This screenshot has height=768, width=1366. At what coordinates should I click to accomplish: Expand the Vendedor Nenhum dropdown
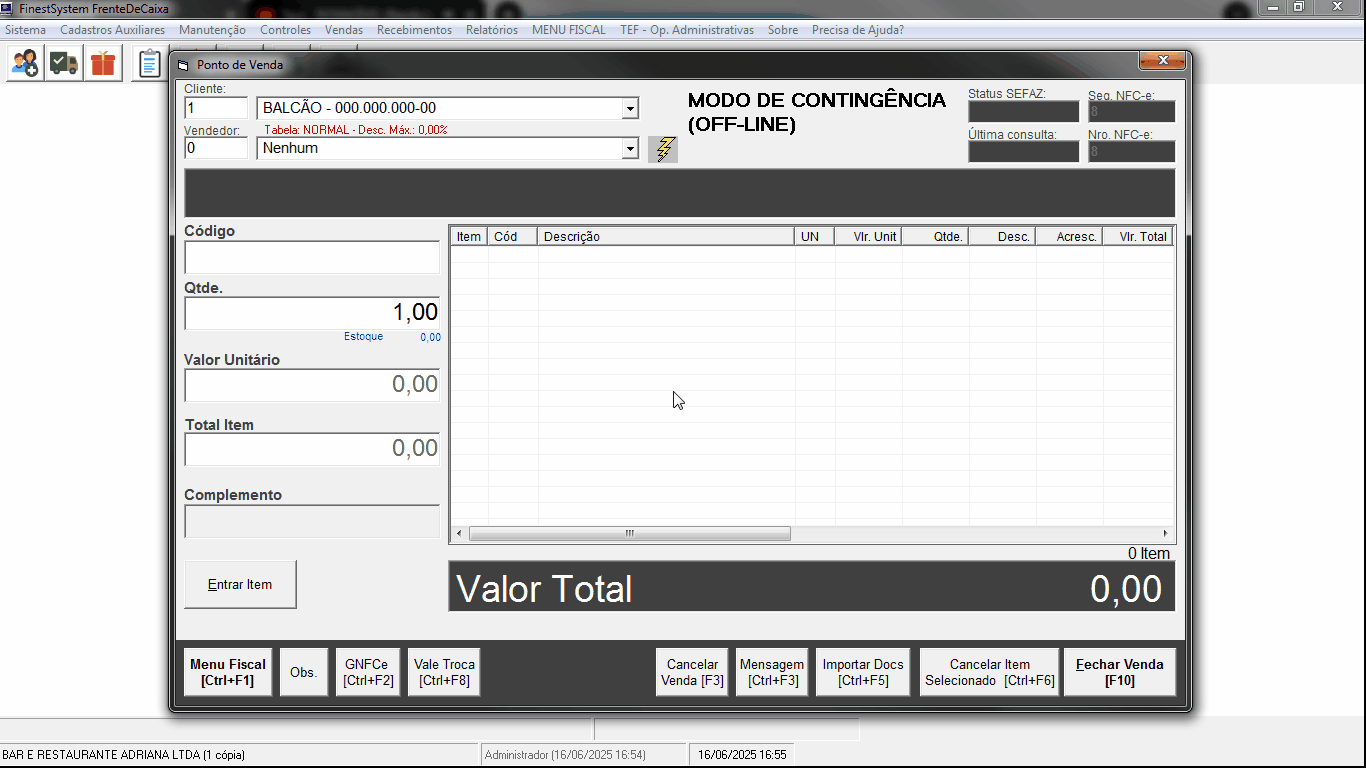(630, 149)
